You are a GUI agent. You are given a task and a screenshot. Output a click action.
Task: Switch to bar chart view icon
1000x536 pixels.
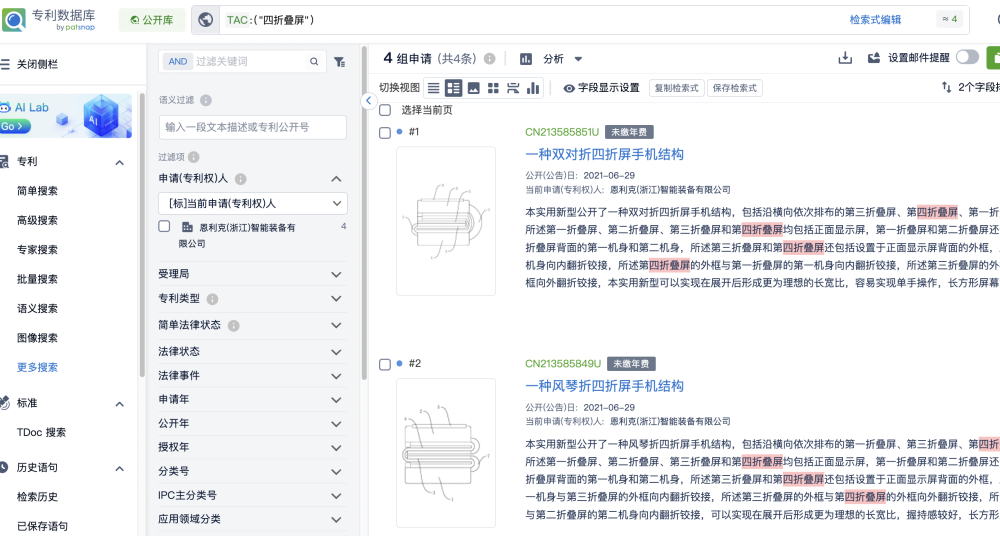click(533, 88)
